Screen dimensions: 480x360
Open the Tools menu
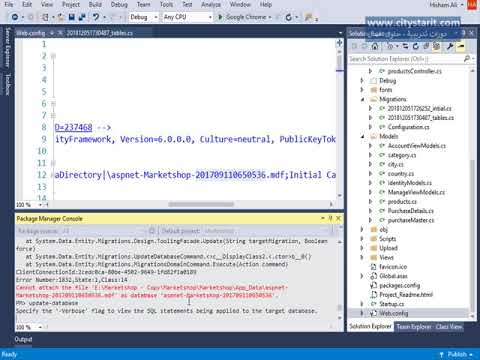click(166, 5)
